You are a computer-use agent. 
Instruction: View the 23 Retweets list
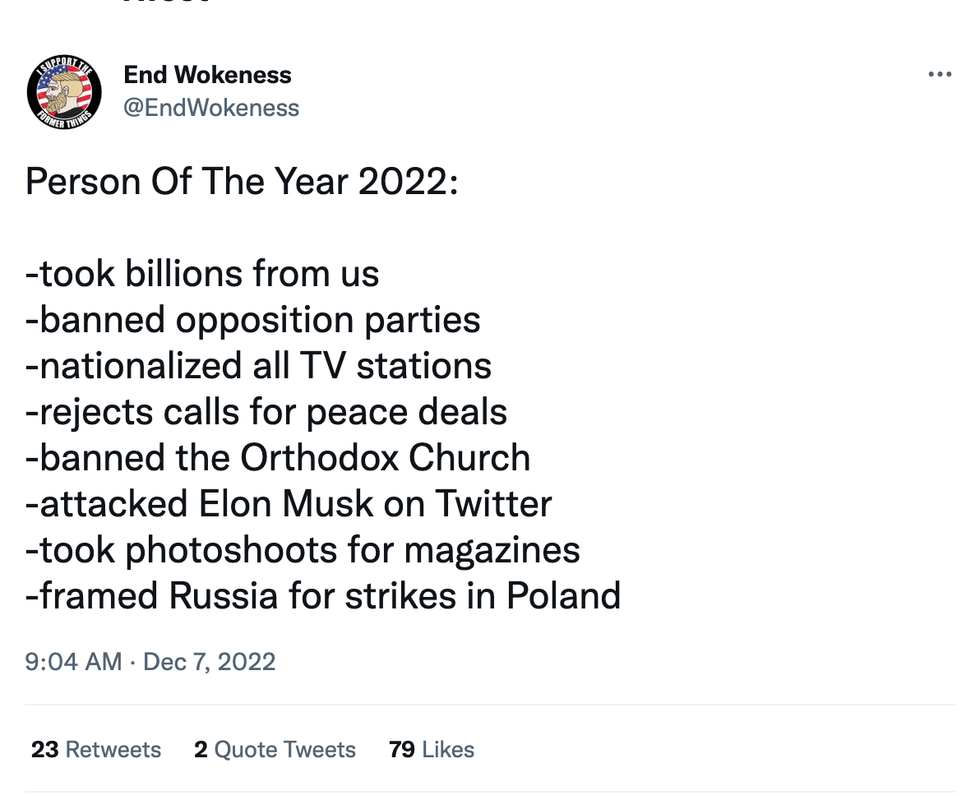pyautogui.click(x=96, y=750)
